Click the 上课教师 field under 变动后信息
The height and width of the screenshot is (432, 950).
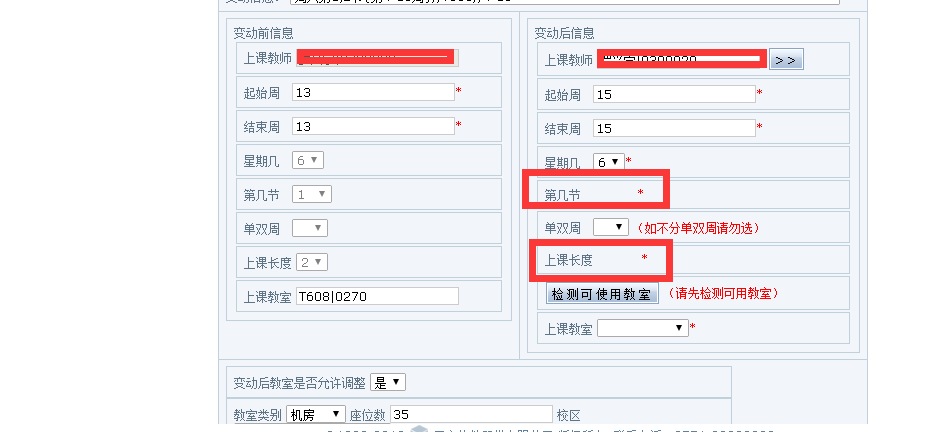pos(681,60)
